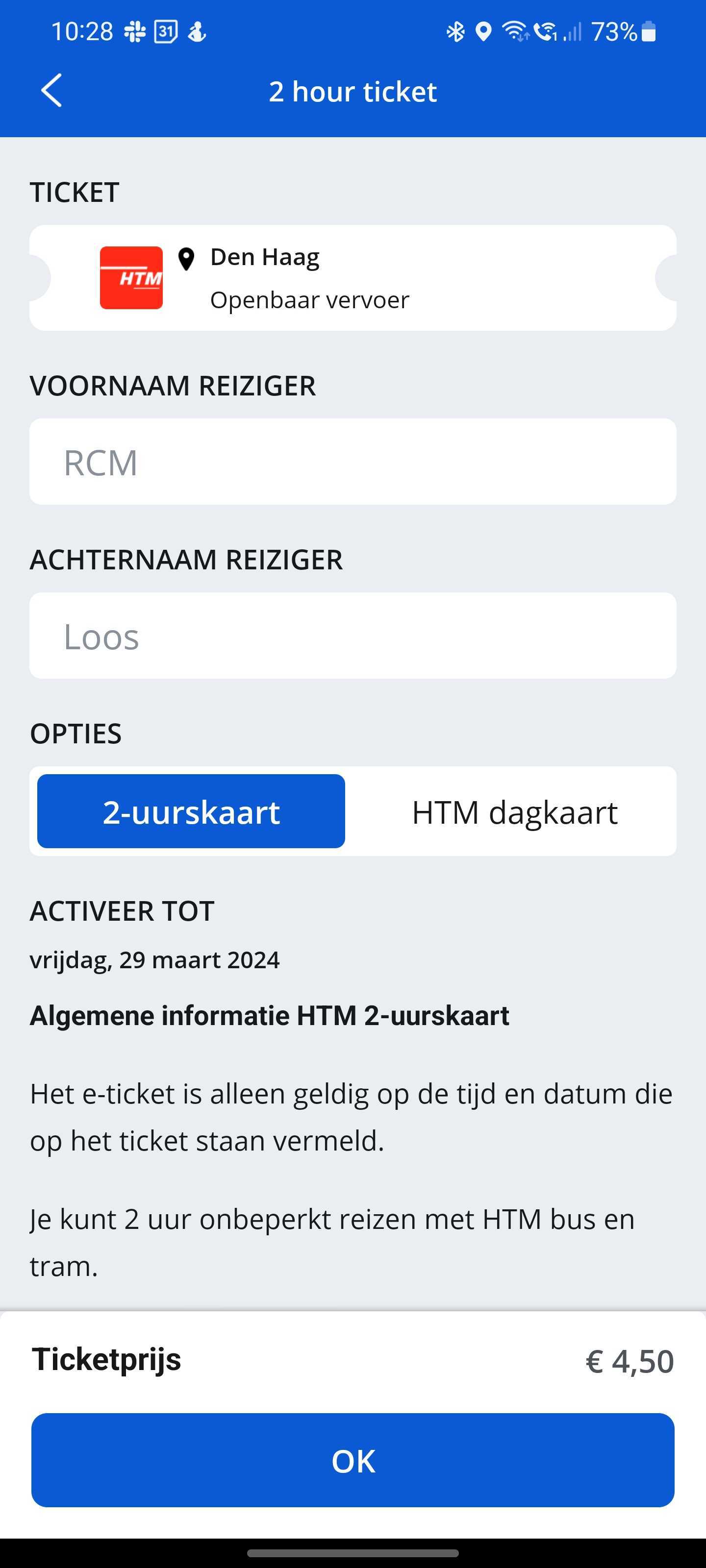Tap the Algemene informatie HTM 2-uurskaart heading
This screenshot has height=1568, width=706.
click(269, 1015)
